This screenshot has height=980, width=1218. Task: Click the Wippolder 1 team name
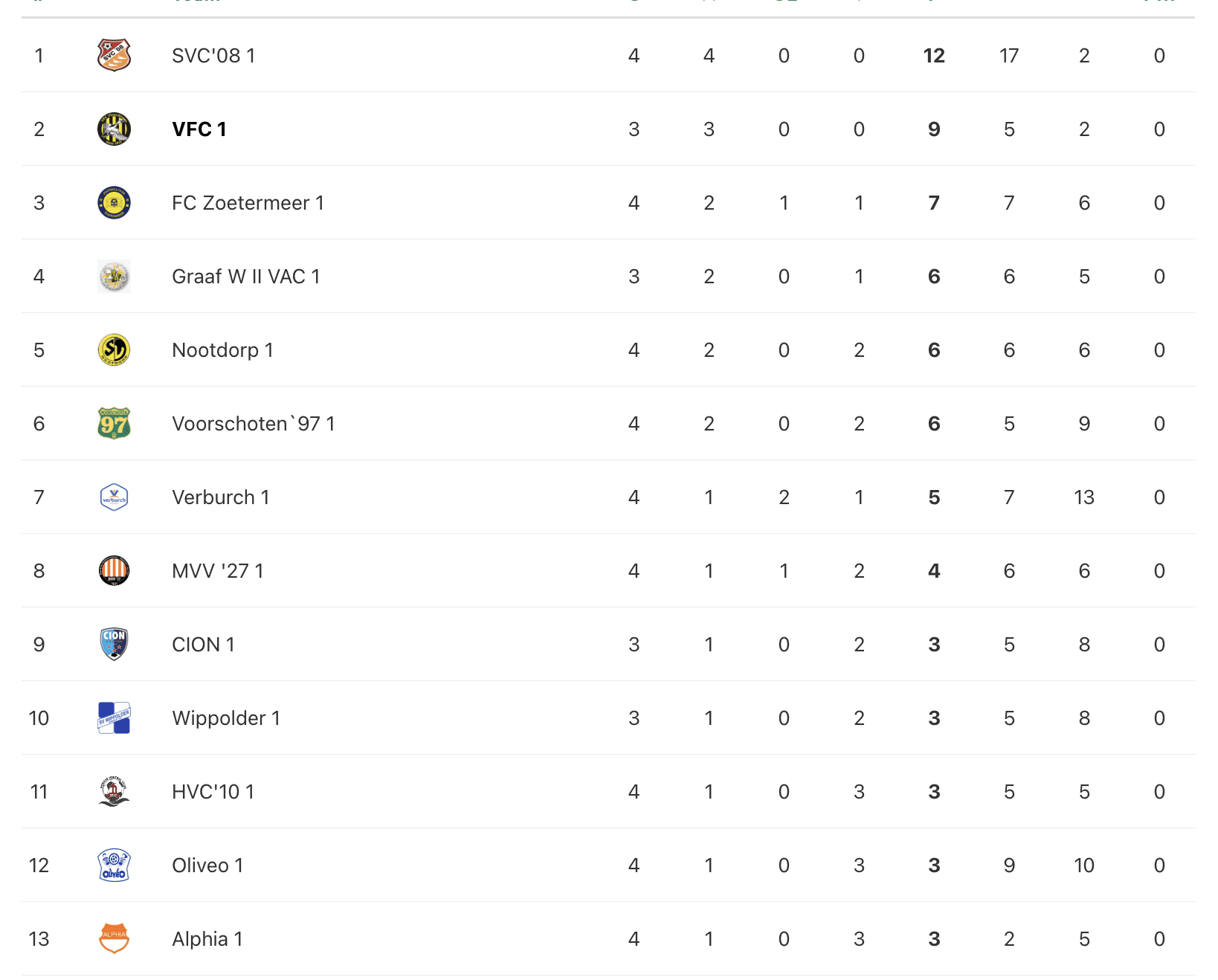(226, 718)
